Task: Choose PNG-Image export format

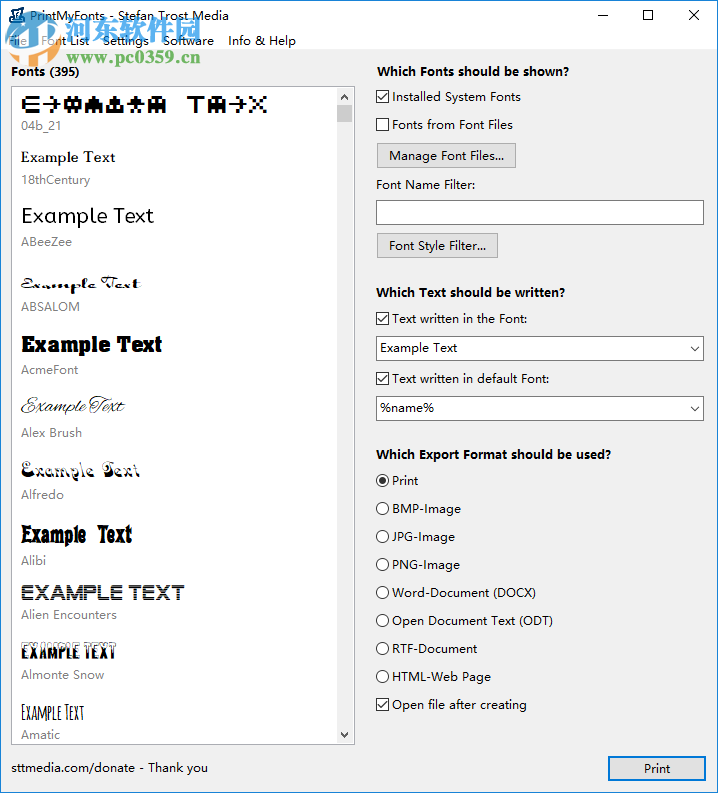Action: (x=383, y=565)
